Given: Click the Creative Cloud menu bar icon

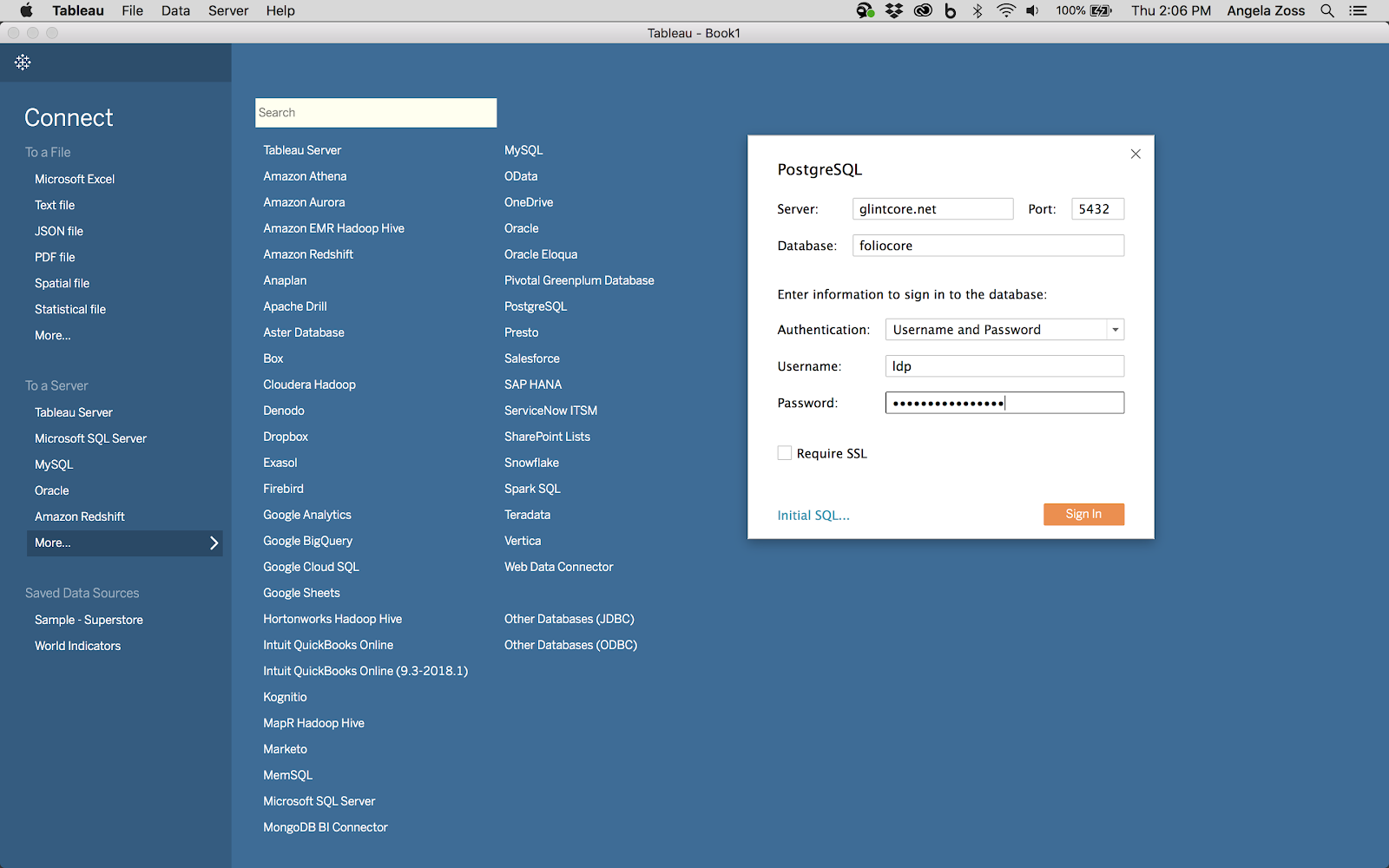Looking at the screenshot, I should pyautogui.click(x=923, y=10).
